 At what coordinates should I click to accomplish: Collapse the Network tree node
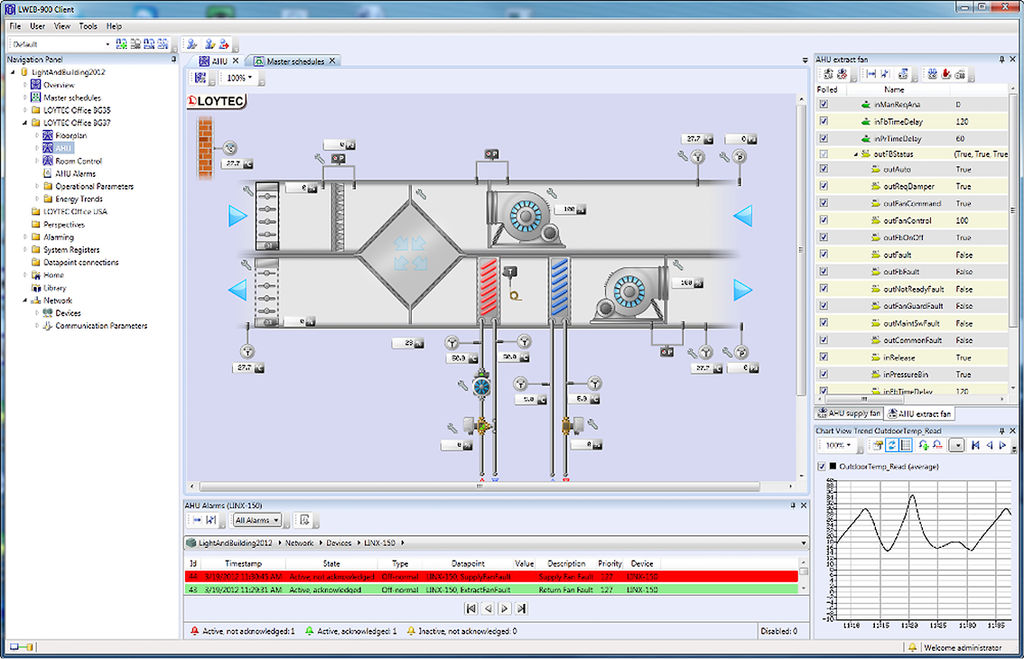pyautogui.click(x=25, y=300)
